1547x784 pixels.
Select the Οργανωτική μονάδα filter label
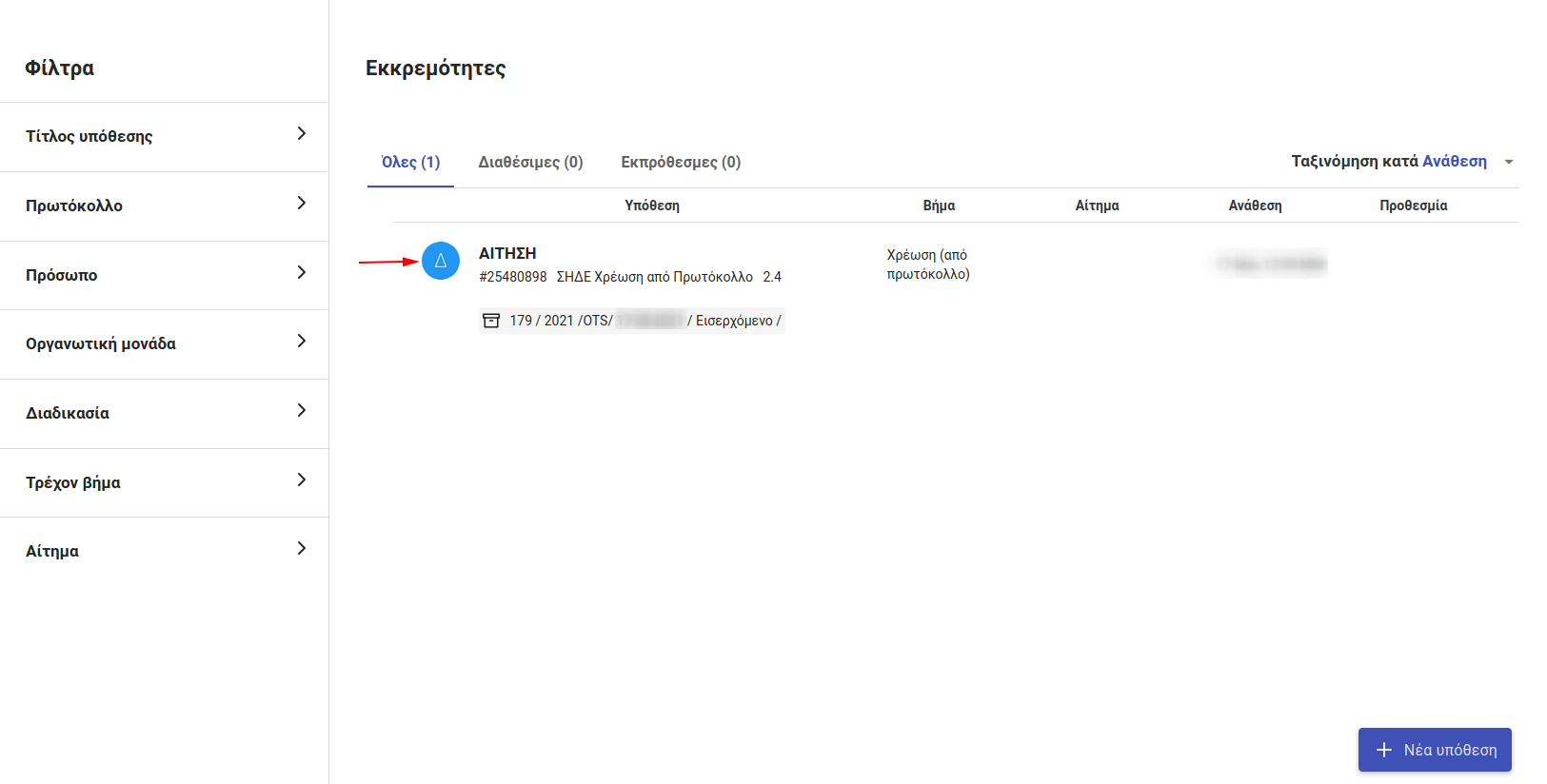point(101,343)
